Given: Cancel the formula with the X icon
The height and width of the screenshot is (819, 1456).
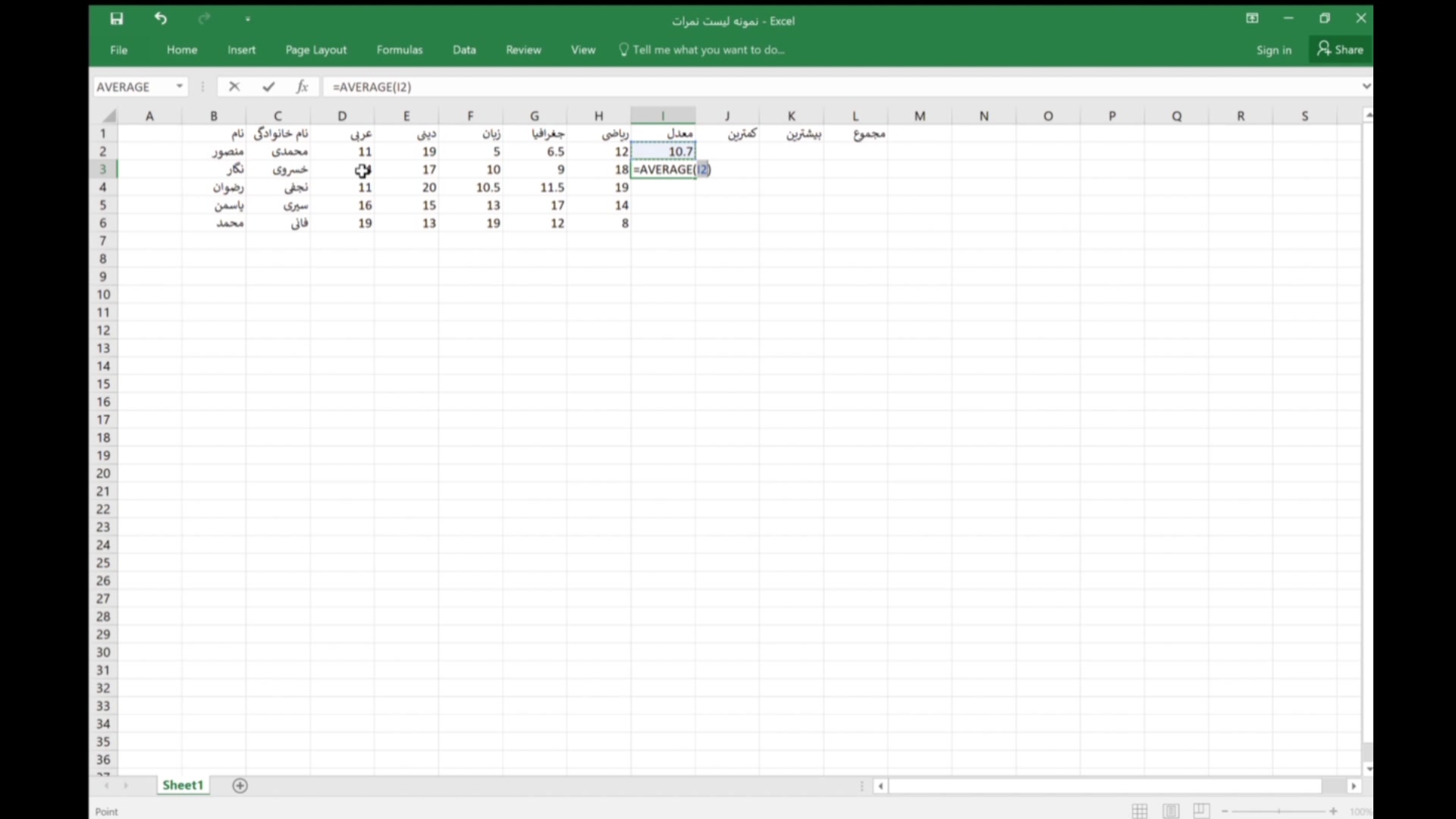Looking at the screenshot, I should [234, 86].
